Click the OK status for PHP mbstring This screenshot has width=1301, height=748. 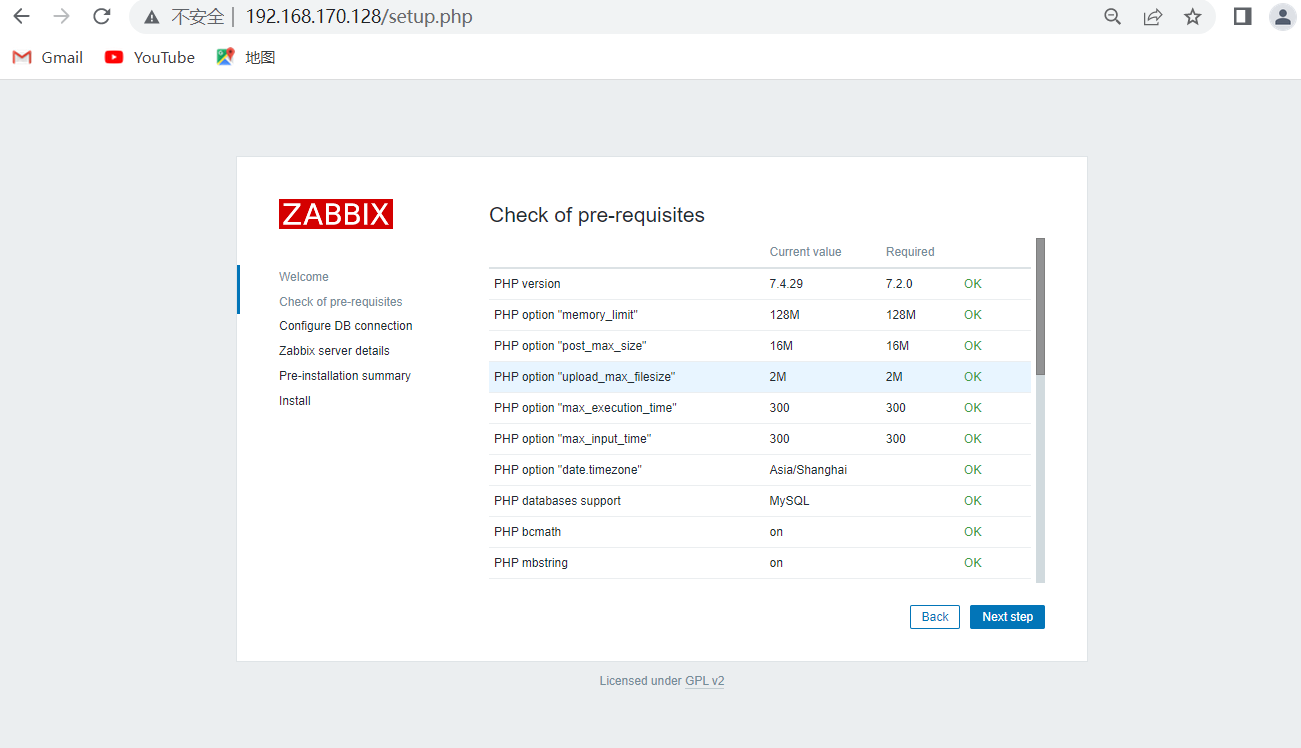pyautogui.click(x=973, y=563)
